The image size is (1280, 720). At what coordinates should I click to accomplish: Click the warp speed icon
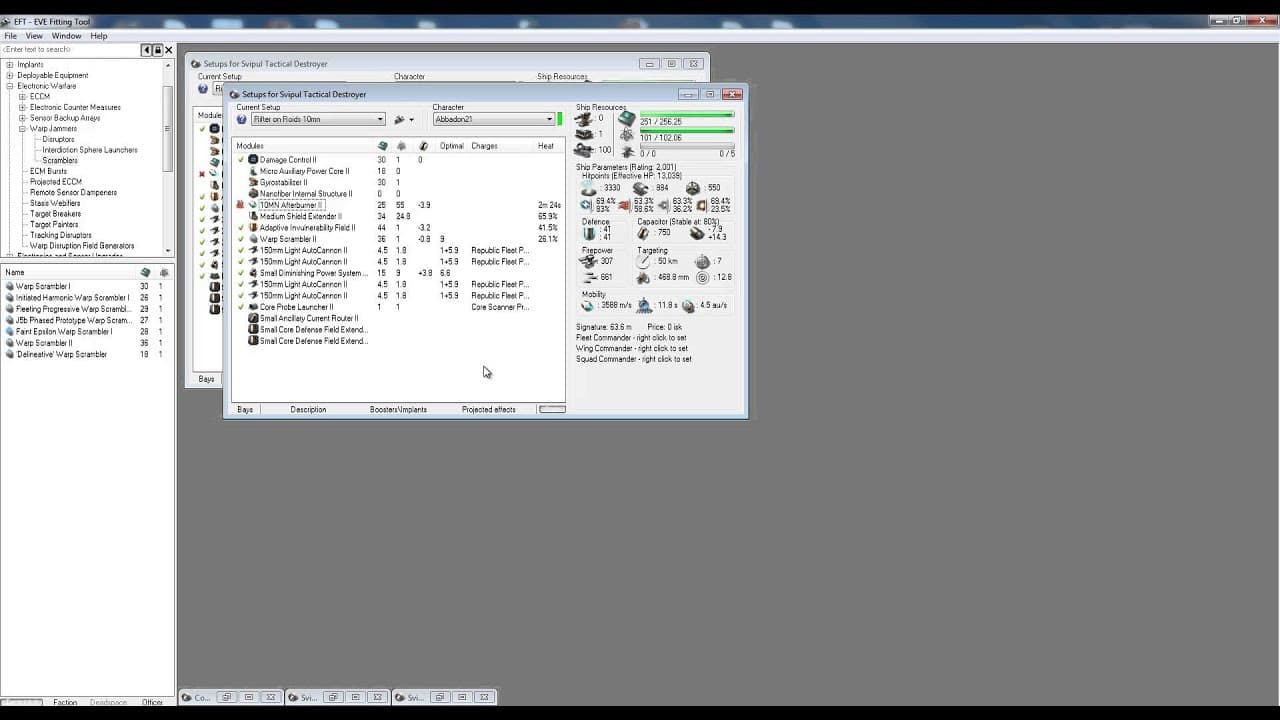[x=688, y=306]
